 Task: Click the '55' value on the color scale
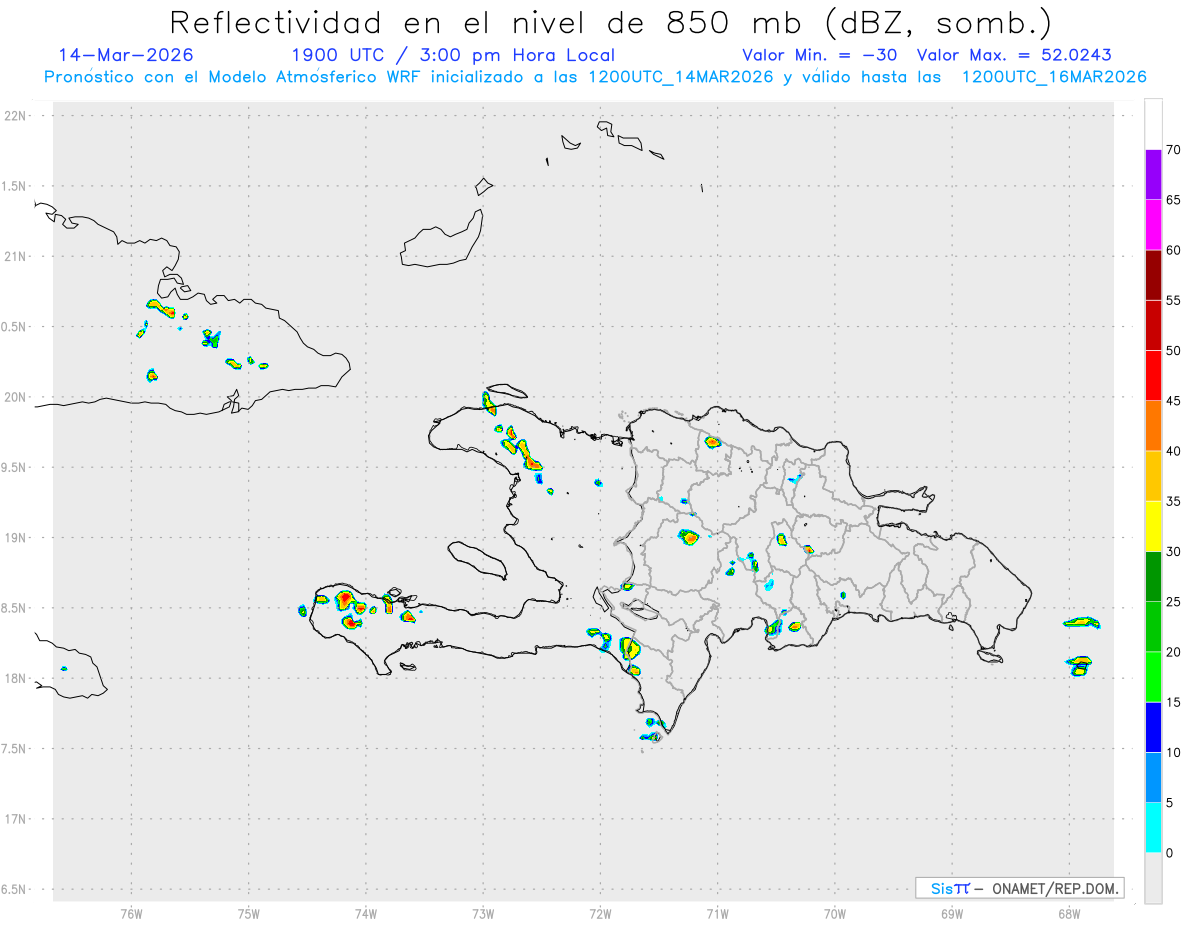point(1173,300)
